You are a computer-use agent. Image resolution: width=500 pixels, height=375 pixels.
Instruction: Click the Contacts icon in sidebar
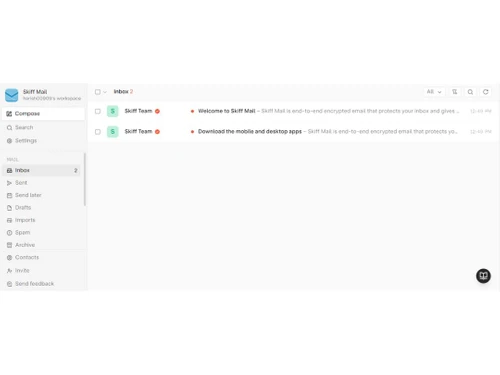(x=9, y=258)
